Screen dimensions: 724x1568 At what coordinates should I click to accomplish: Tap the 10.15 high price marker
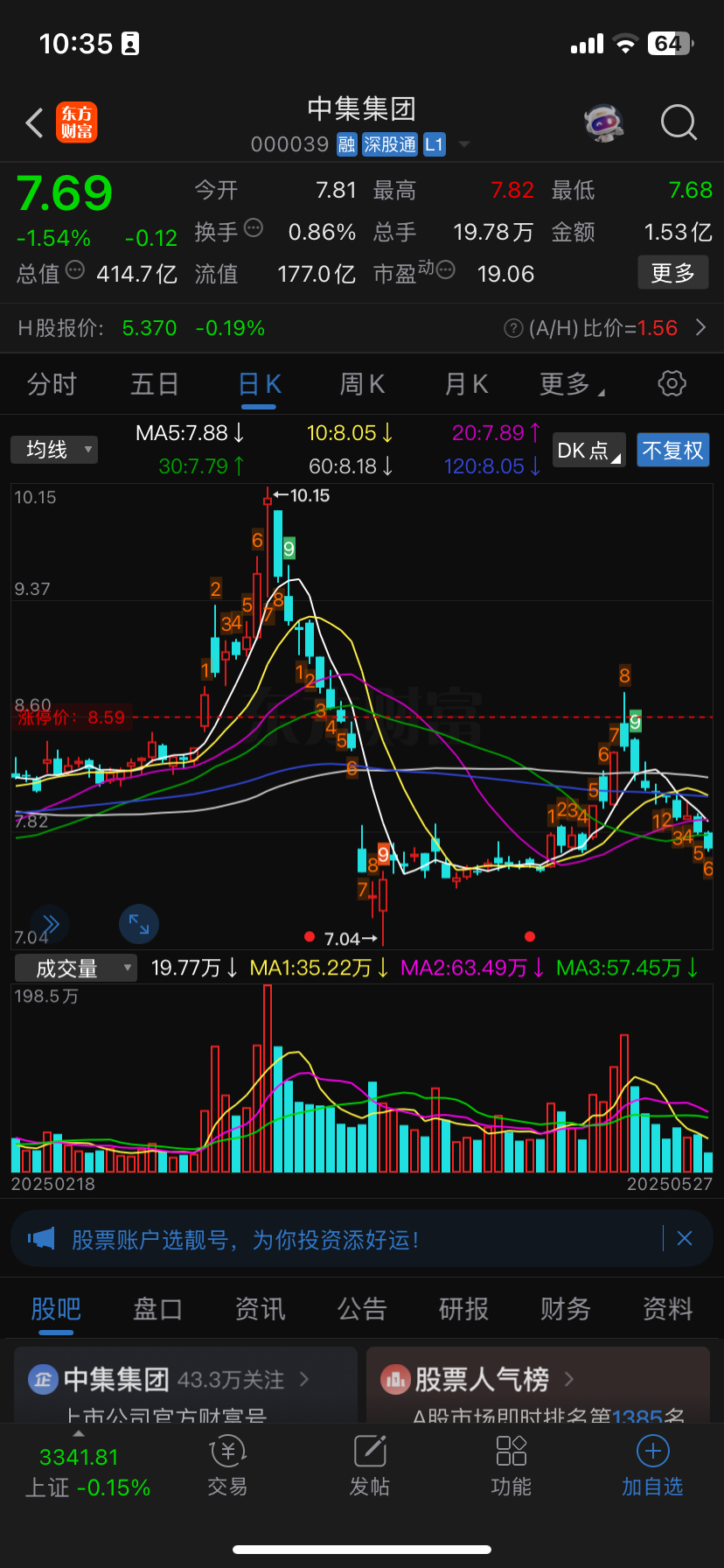pos(302,495)
